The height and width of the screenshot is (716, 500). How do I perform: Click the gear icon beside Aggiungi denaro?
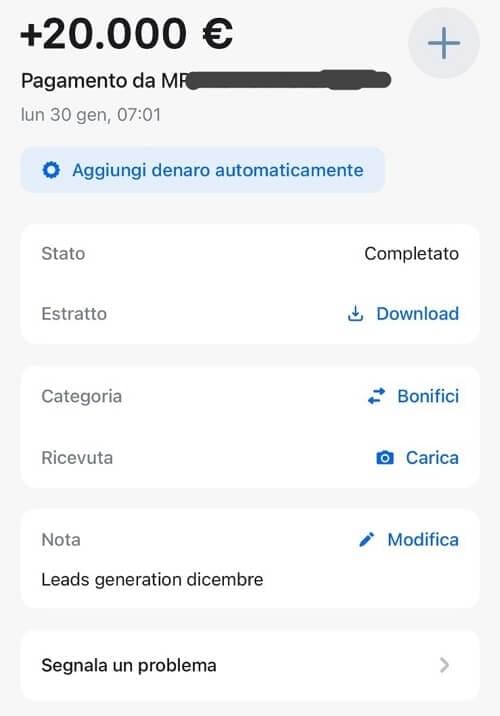tap(51, 170)
